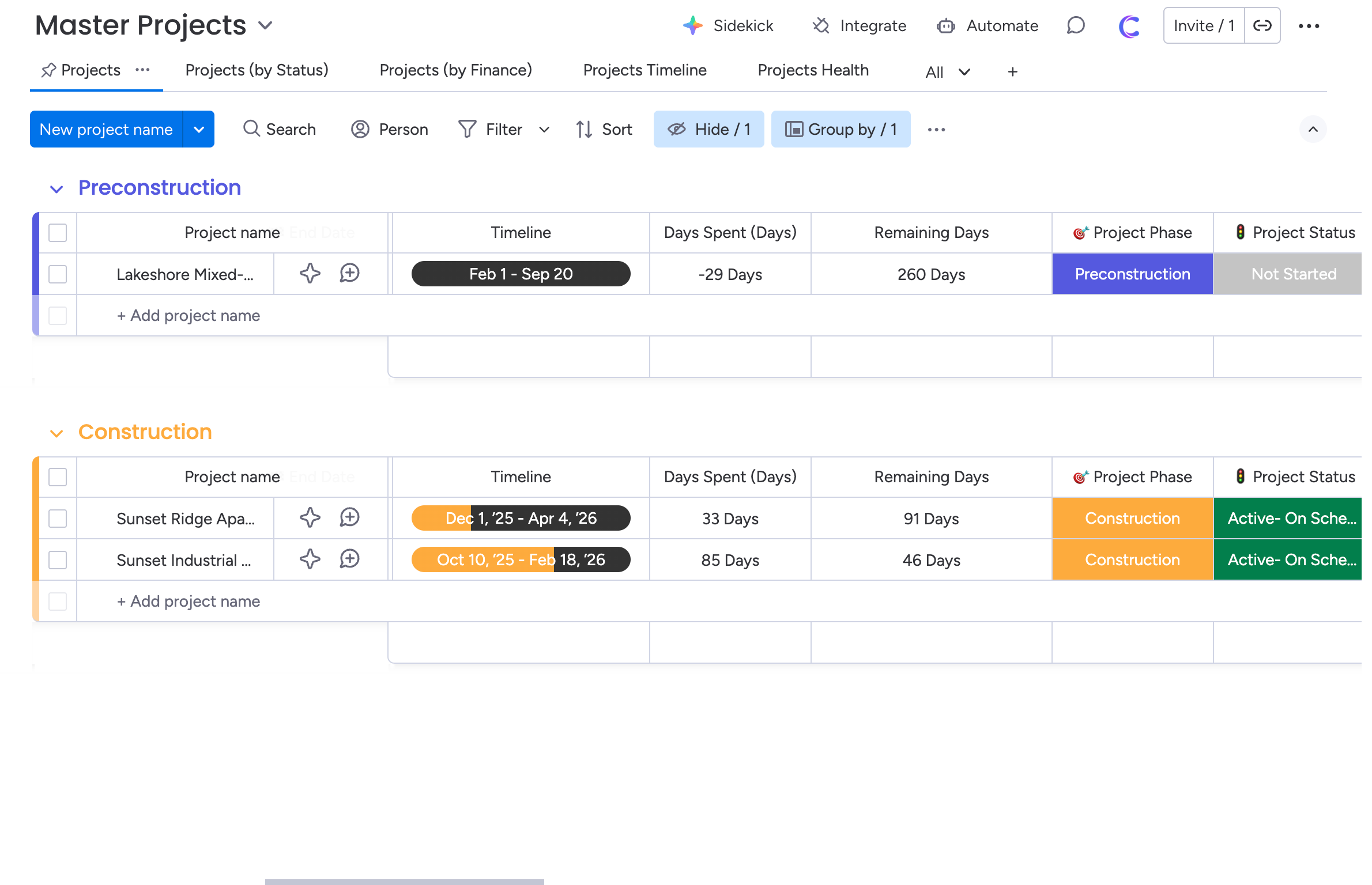The width and height of the screenshot is (1372, 885).
Task: Select the Lakeshore Mixed row checkbox
Action: pos(58,274)
